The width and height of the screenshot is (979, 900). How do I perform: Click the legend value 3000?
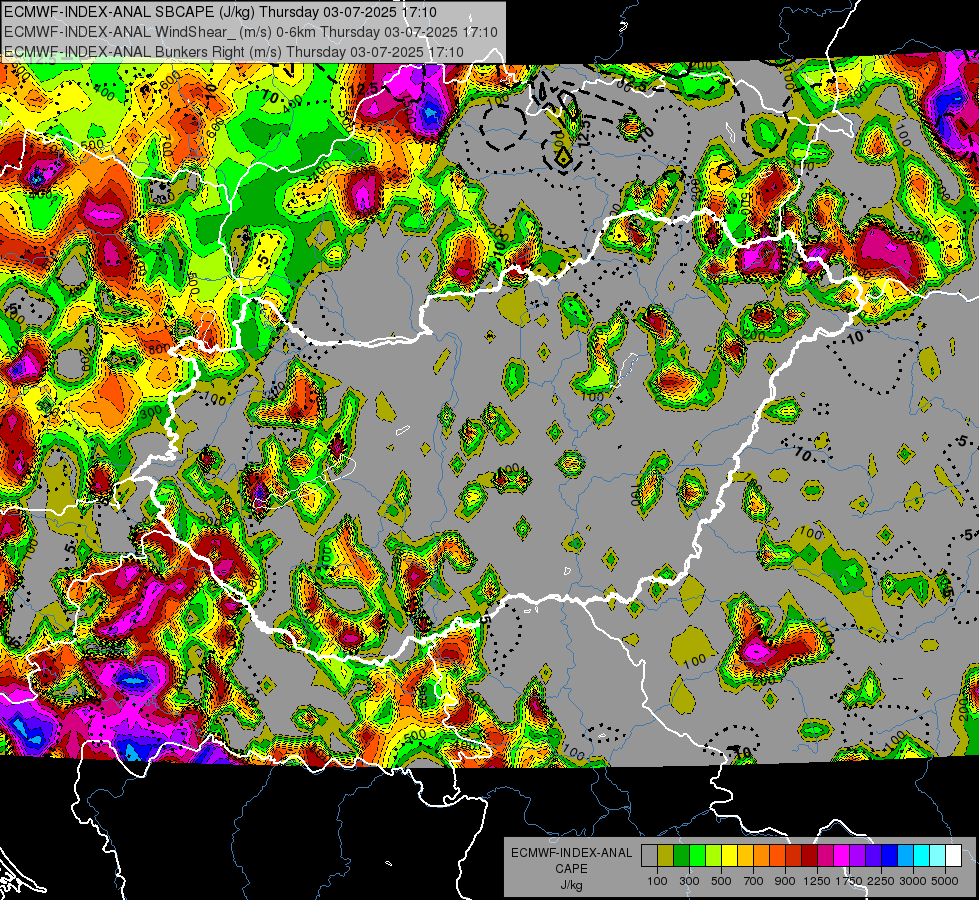(x=913, y=881)
